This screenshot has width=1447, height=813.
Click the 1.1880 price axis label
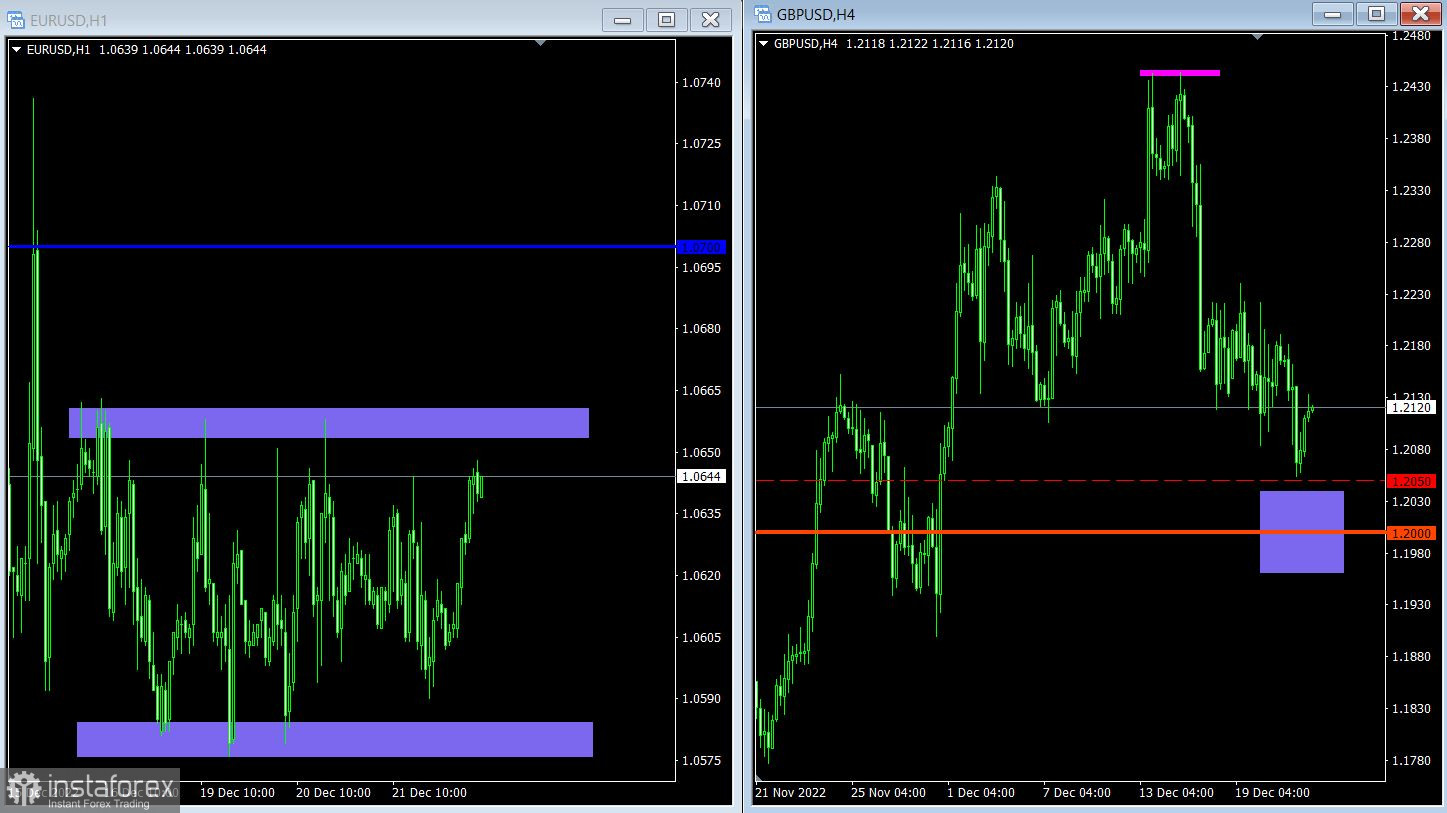[x=1411, y=657]
